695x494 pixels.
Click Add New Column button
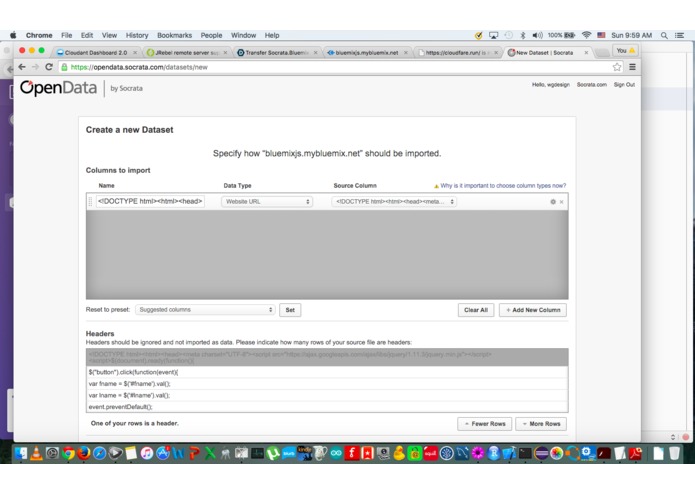pyautogui.click(x=533, y=310)
